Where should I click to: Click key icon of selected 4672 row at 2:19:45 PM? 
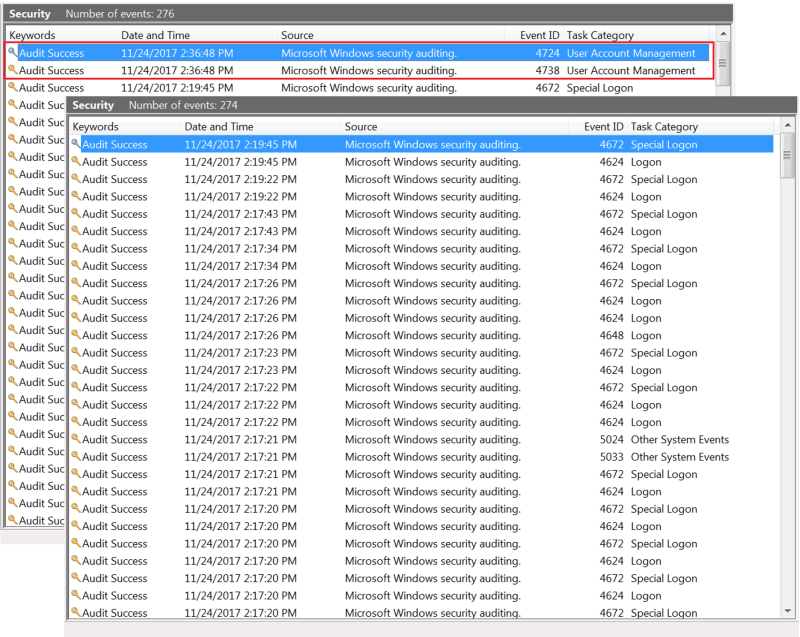(76, 144)
